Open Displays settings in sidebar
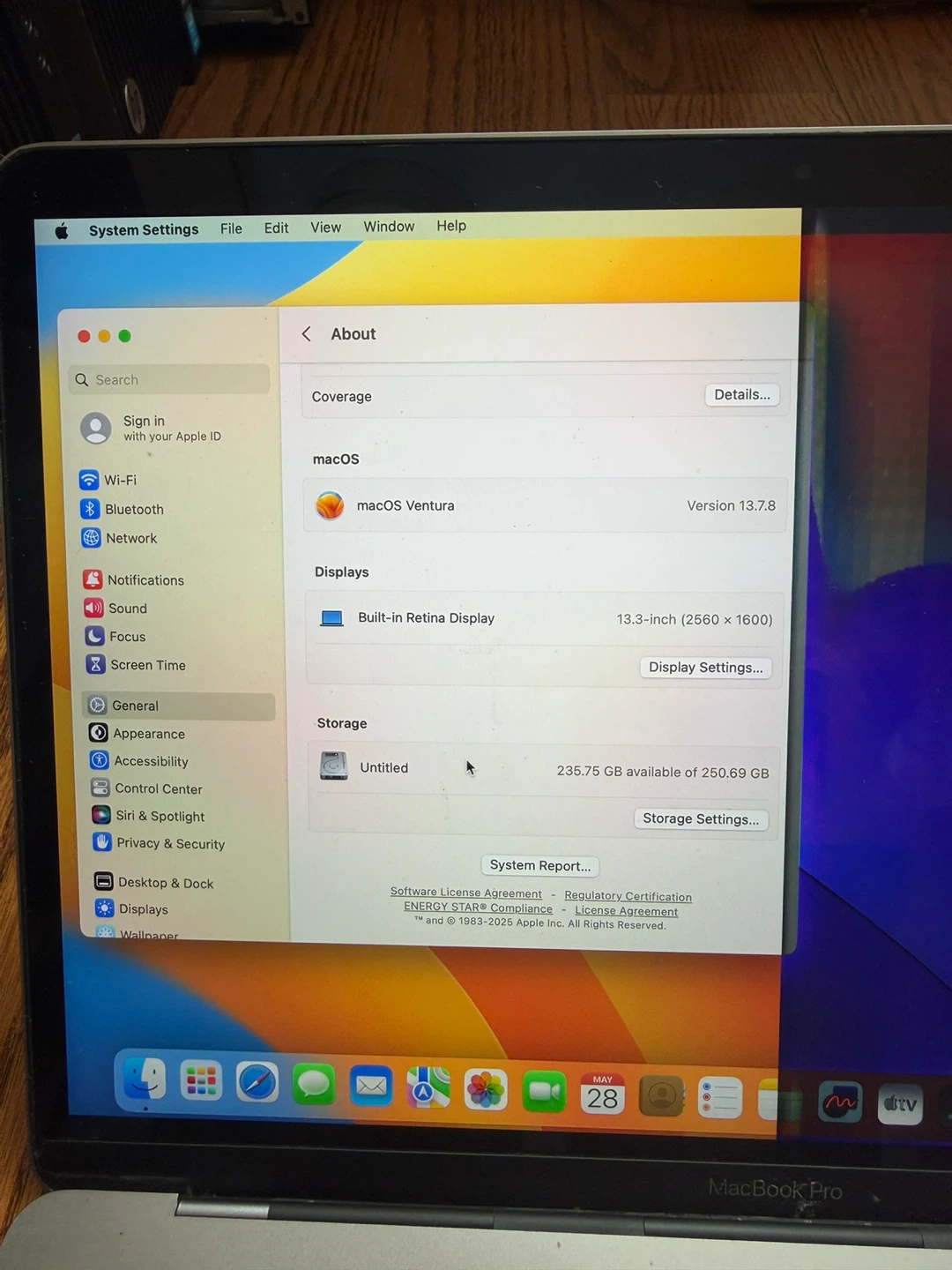The height and width of the screenshot is (1270, 952). (131, 908)
